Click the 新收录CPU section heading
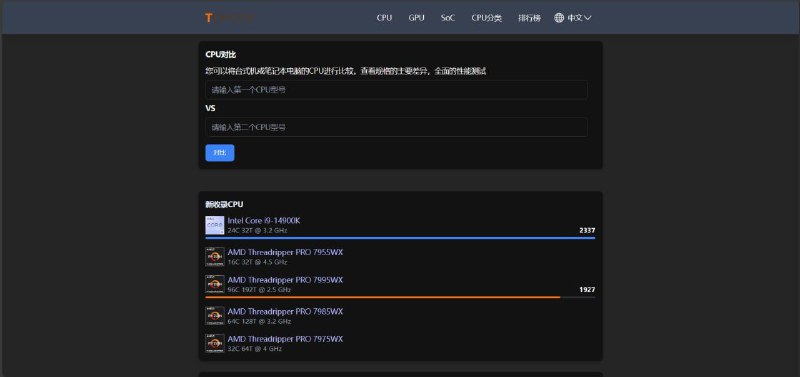 [x=224, y=204]
